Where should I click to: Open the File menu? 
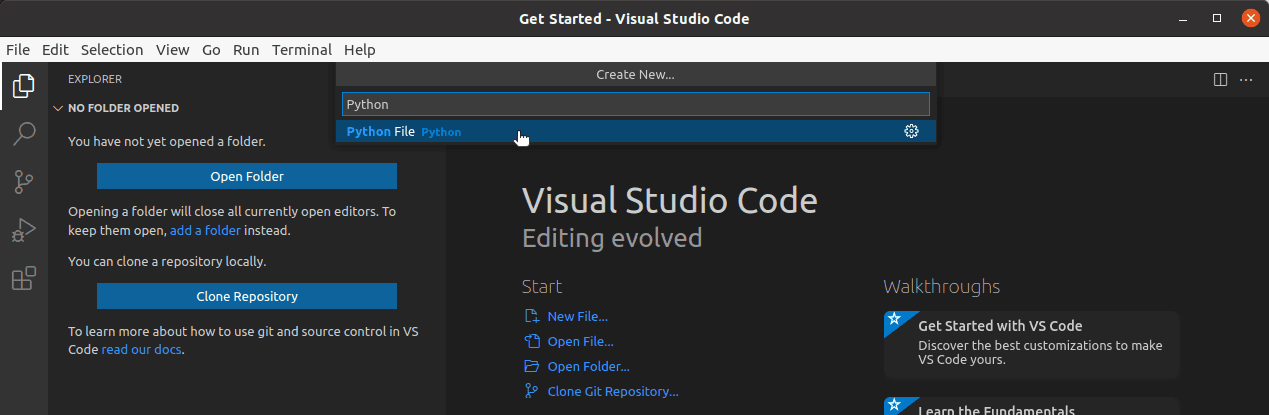[x=18, y=50]
